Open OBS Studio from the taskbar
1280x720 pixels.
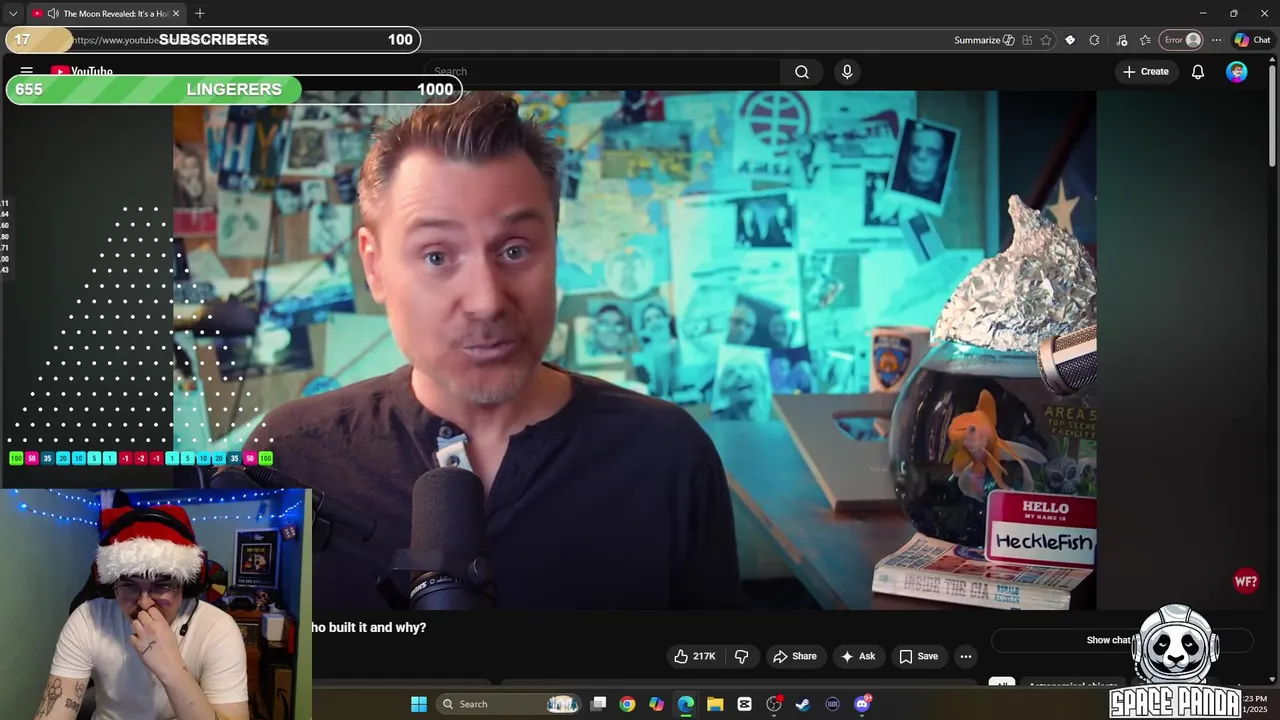774,704
